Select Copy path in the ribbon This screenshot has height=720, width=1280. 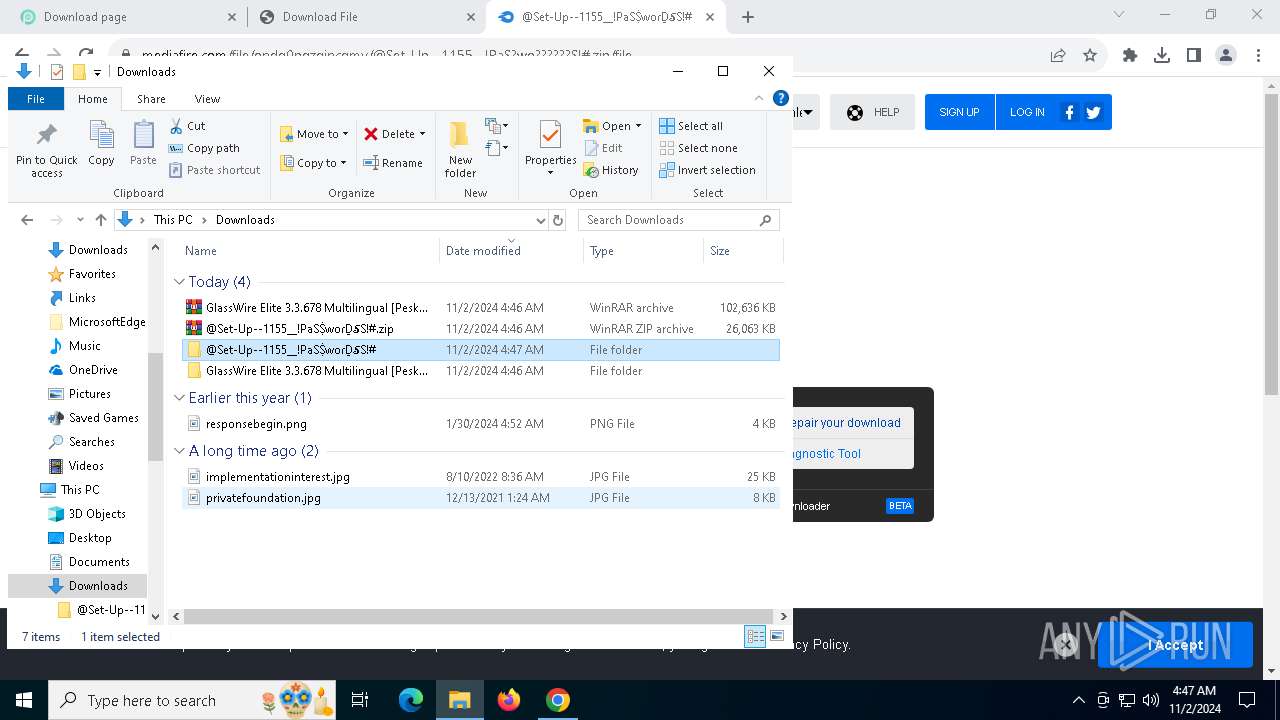point(204,148)
